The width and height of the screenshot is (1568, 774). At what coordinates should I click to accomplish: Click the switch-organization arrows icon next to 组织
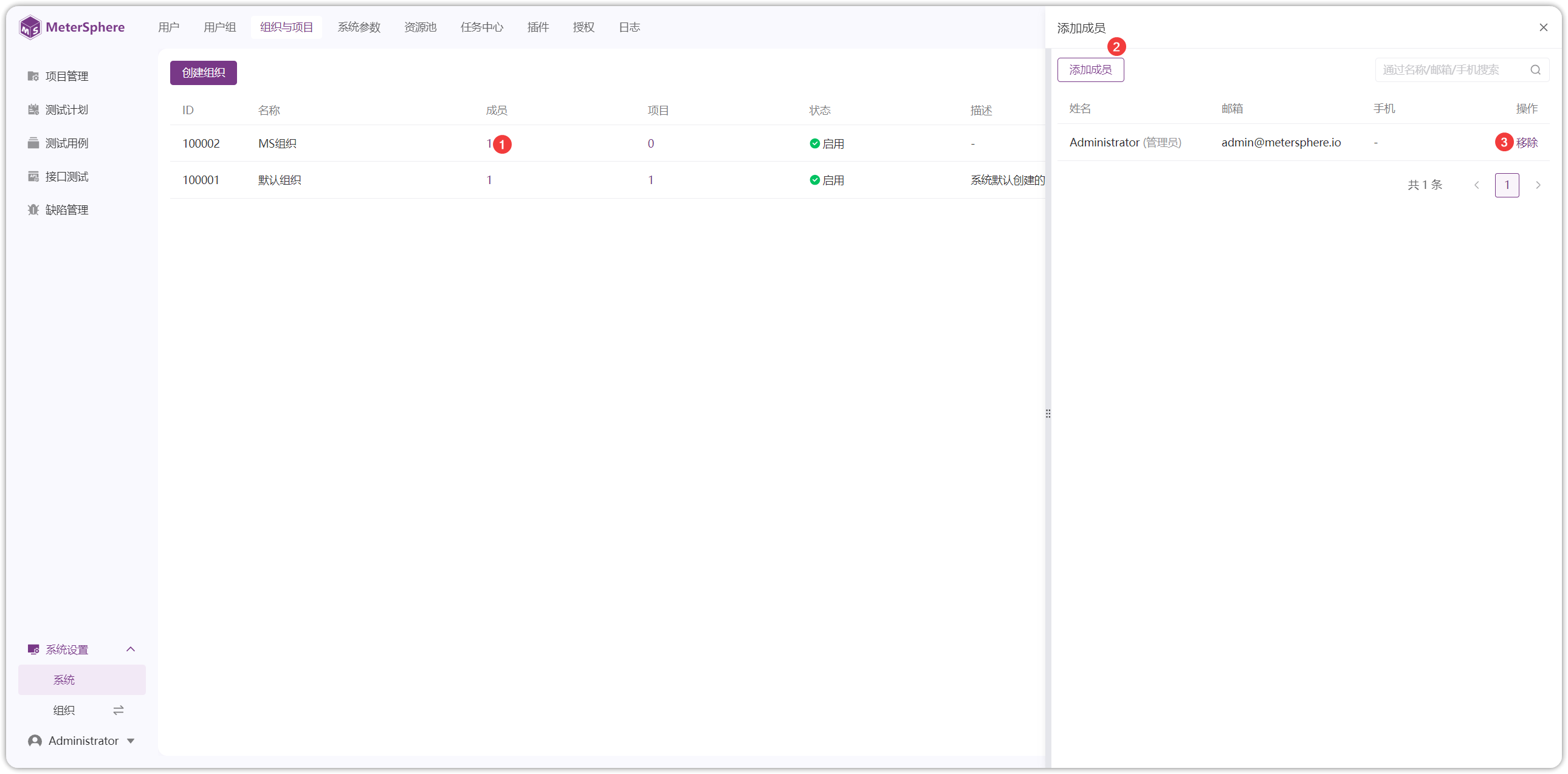119,710
